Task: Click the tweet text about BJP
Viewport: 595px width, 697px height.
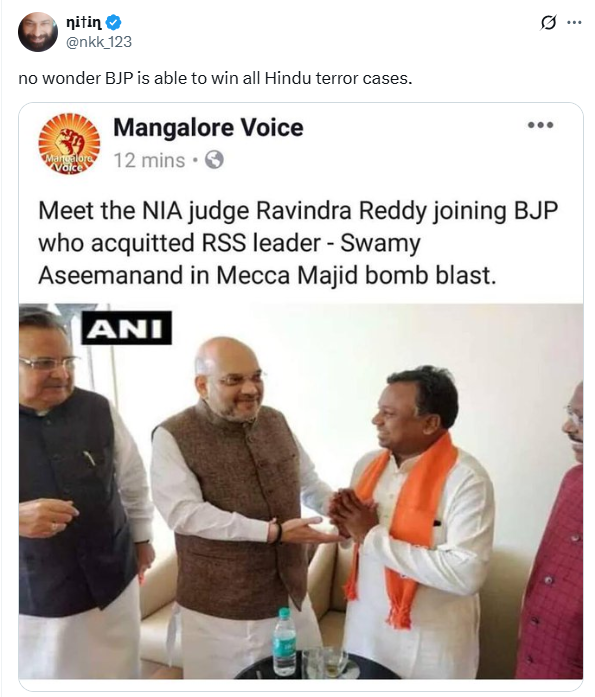Action: tap(215, 78)
